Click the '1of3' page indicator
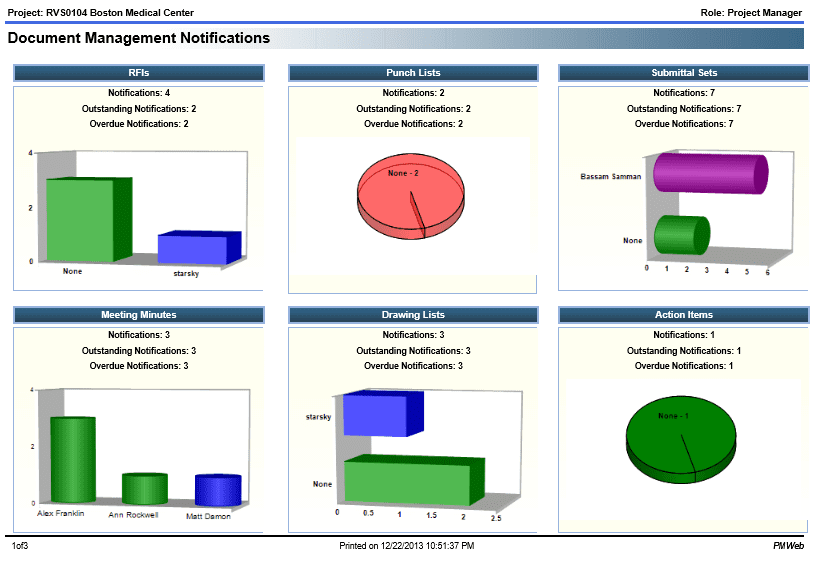This screenshot has height=566, width=818. click(x=20, y=546)
